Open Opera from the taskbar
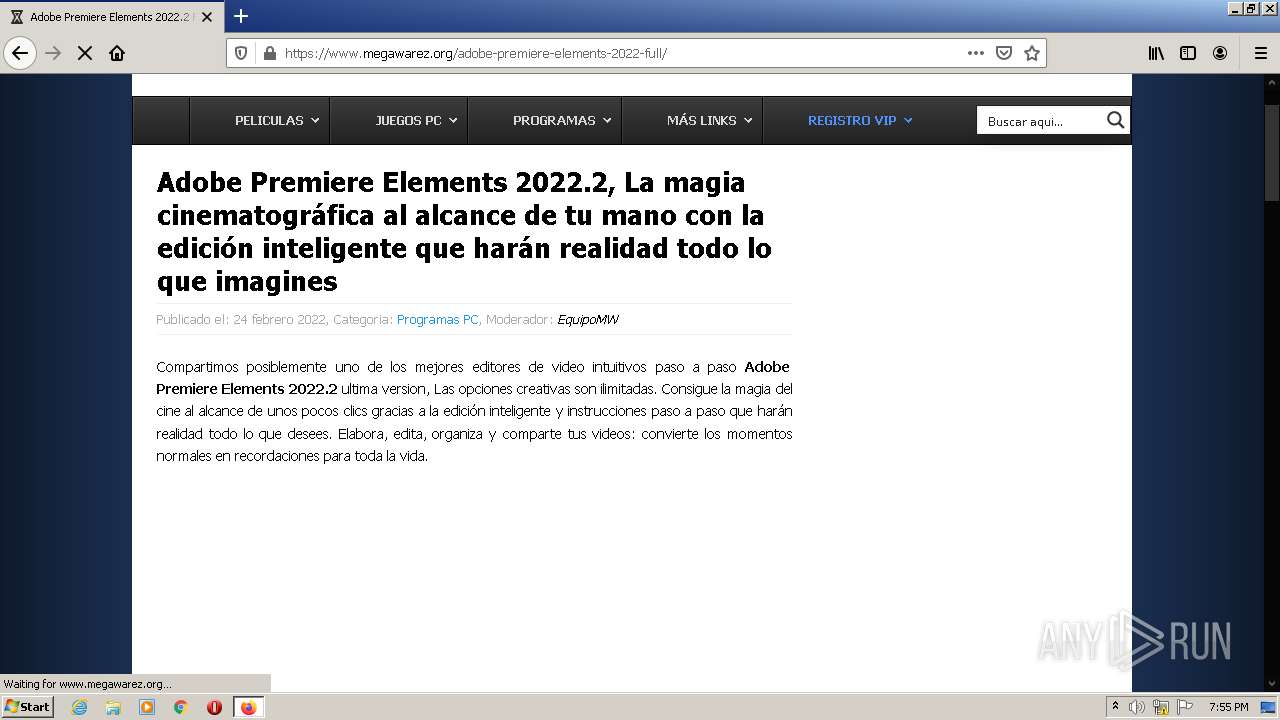1280x720 pixels. pos(214,707)
